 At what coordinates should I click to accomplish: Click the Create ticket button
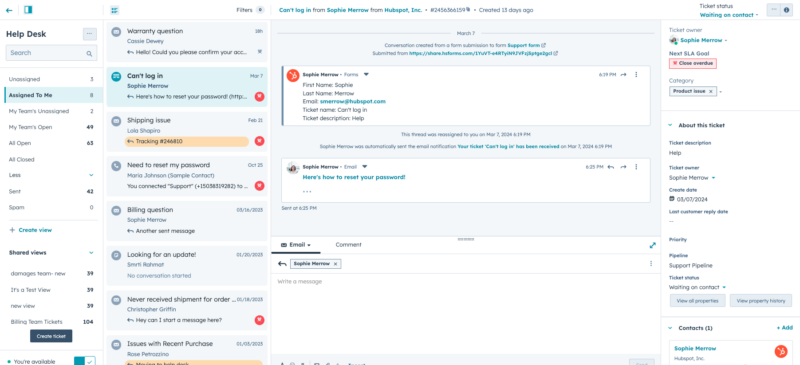[51, 336]
